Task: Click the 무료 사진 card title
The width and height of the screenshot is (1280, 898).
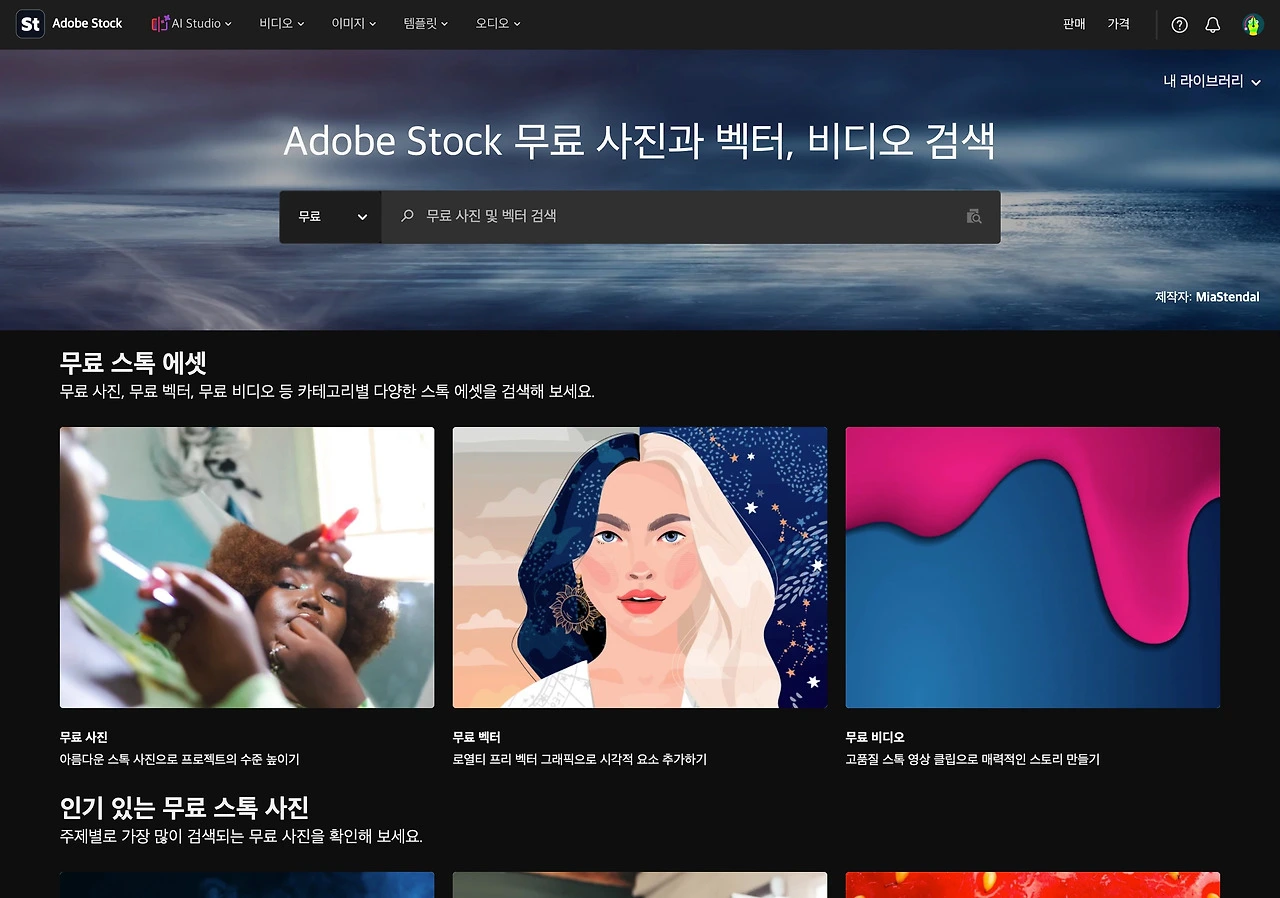Action: [84, 738]
